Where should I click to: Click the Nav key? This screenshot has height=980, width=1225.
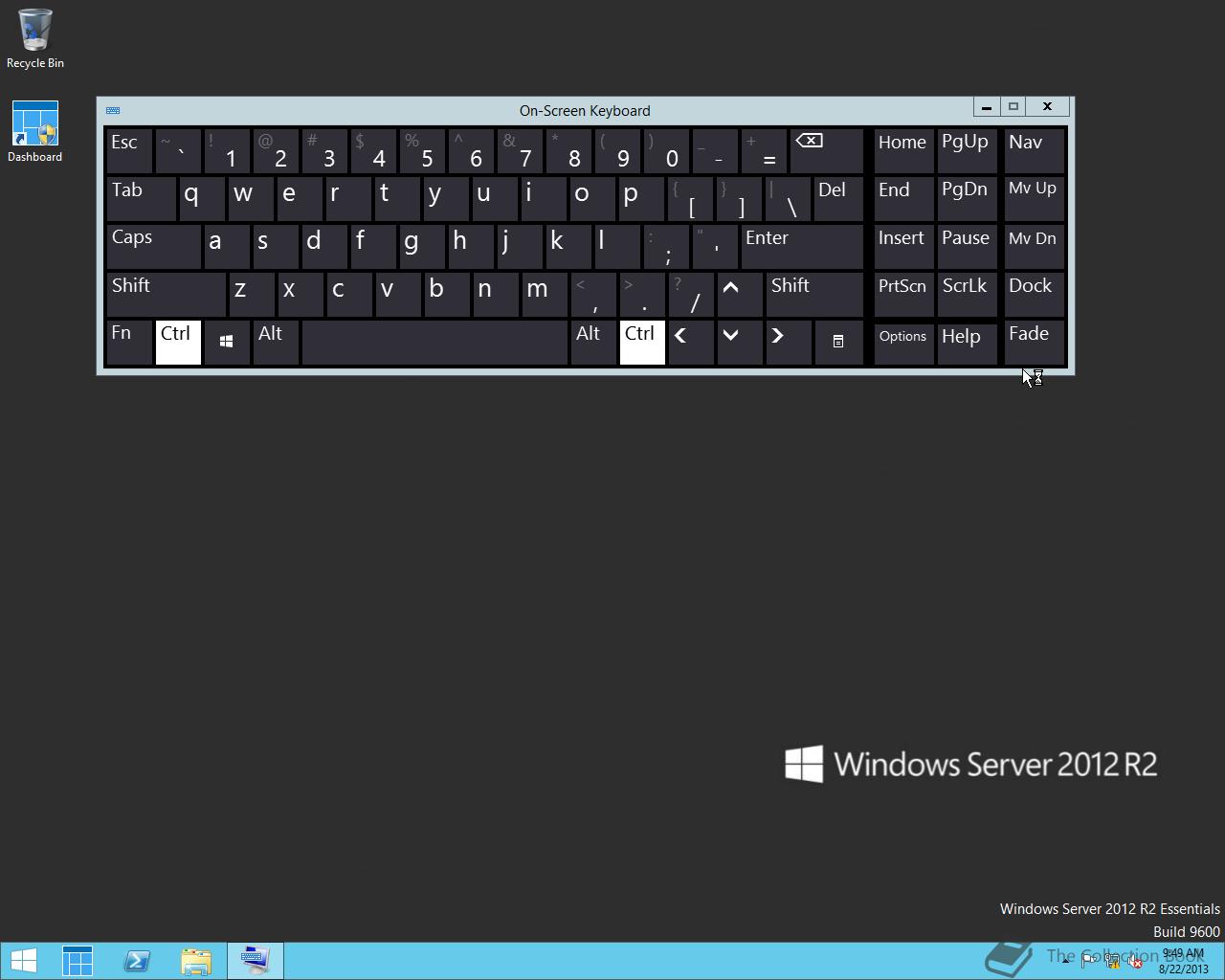[1034, 150]
